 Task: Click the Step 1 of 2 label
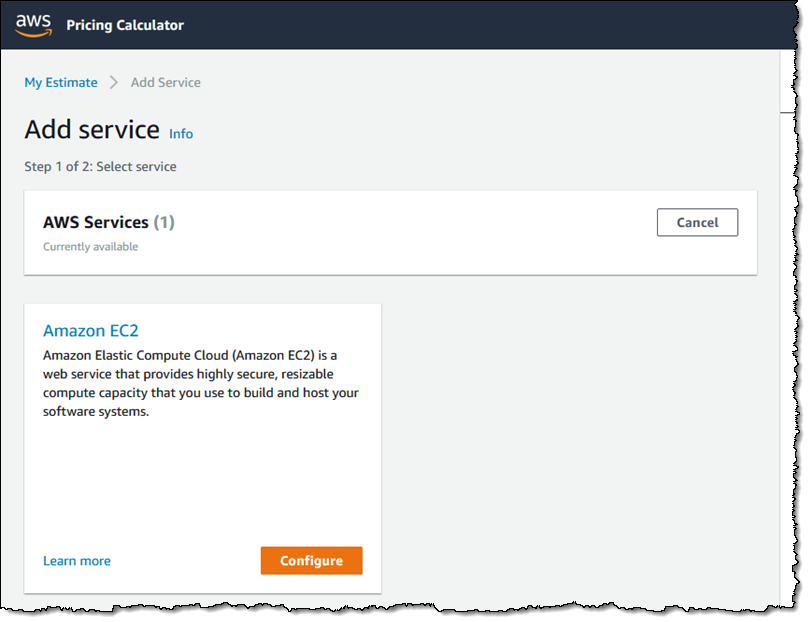click(100, 167)
